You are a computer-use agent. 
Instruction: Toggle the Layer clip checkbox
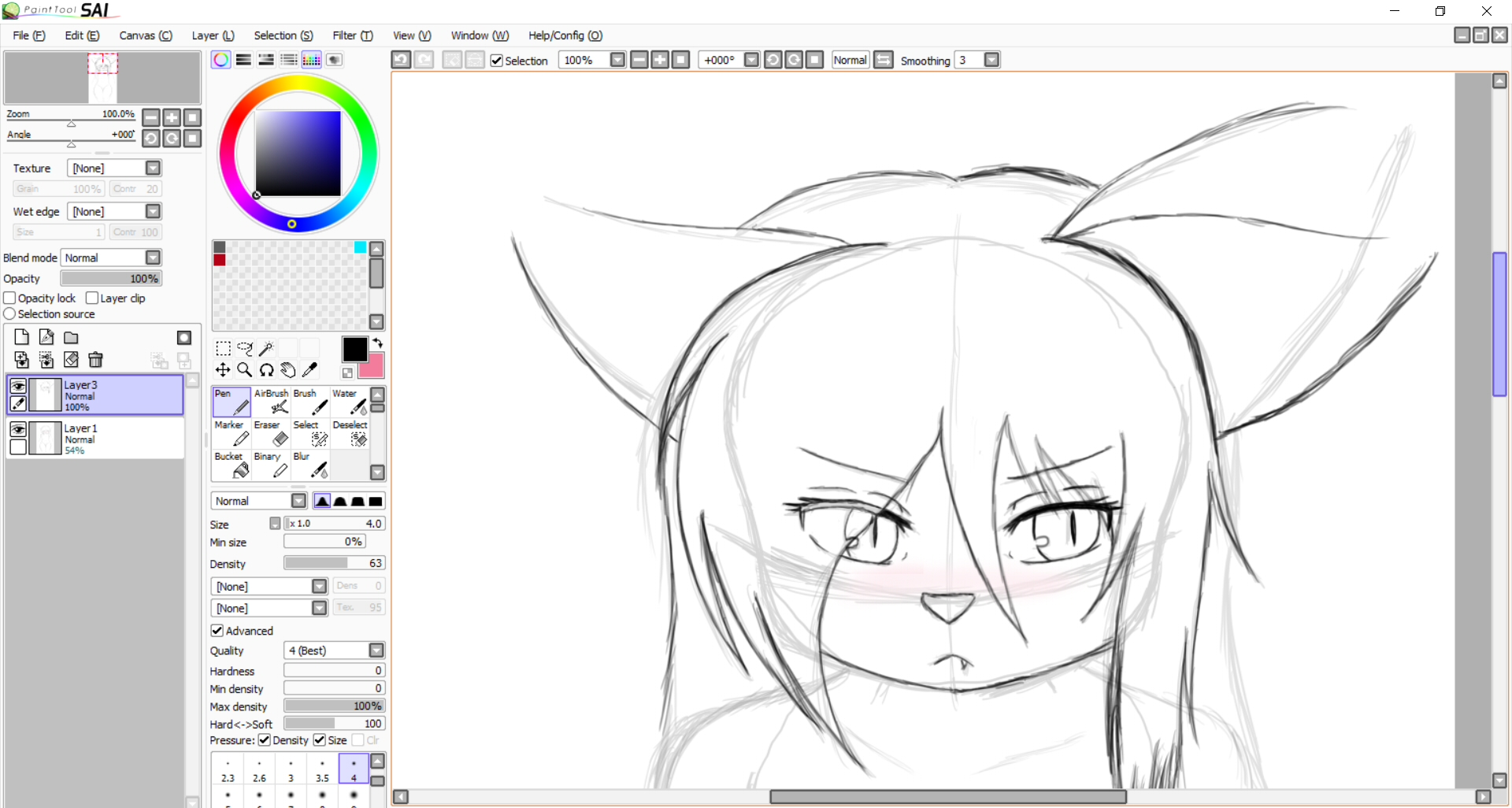click(92, 298)
